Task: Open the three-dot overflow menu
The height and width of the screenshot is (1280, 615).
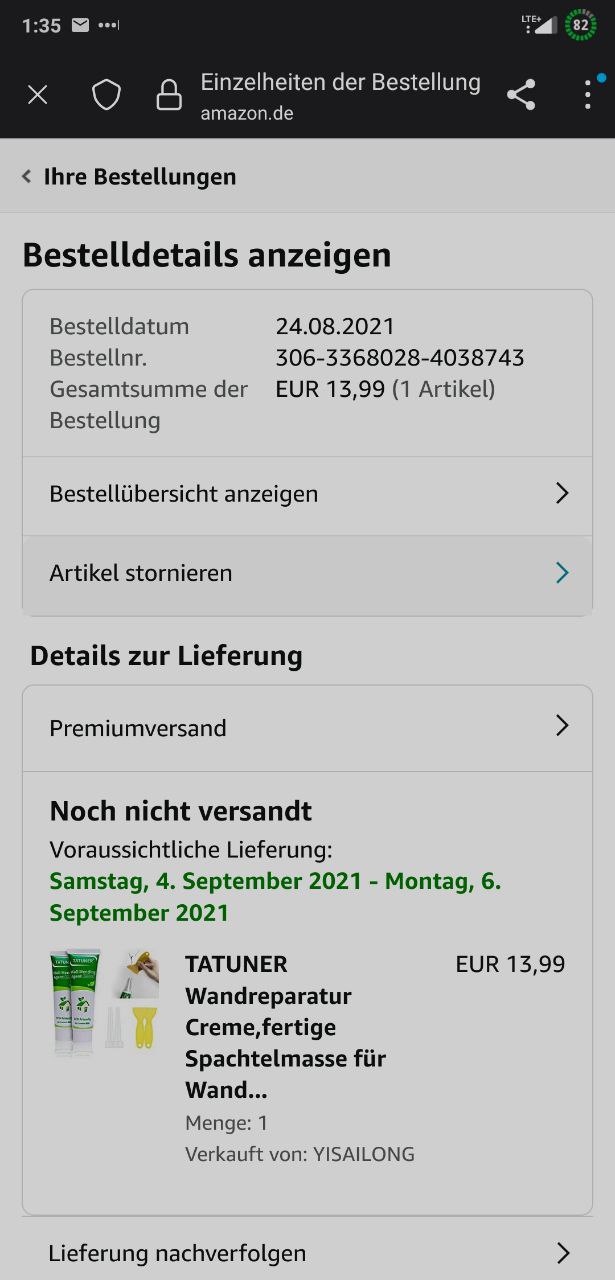Action: 587,95
